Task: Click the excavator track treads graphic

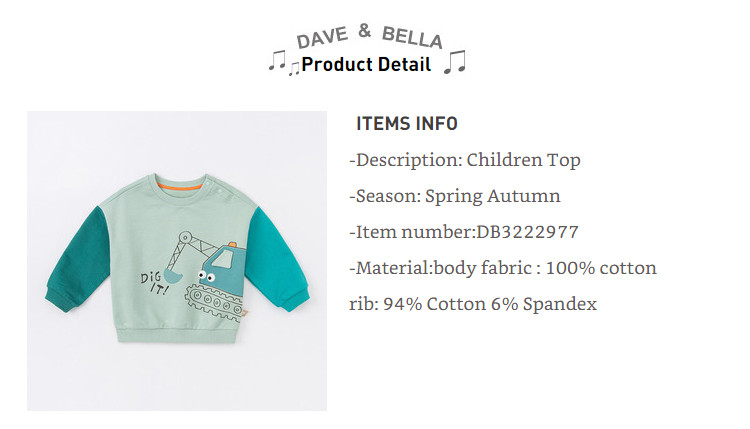Action: coord(214,302)
